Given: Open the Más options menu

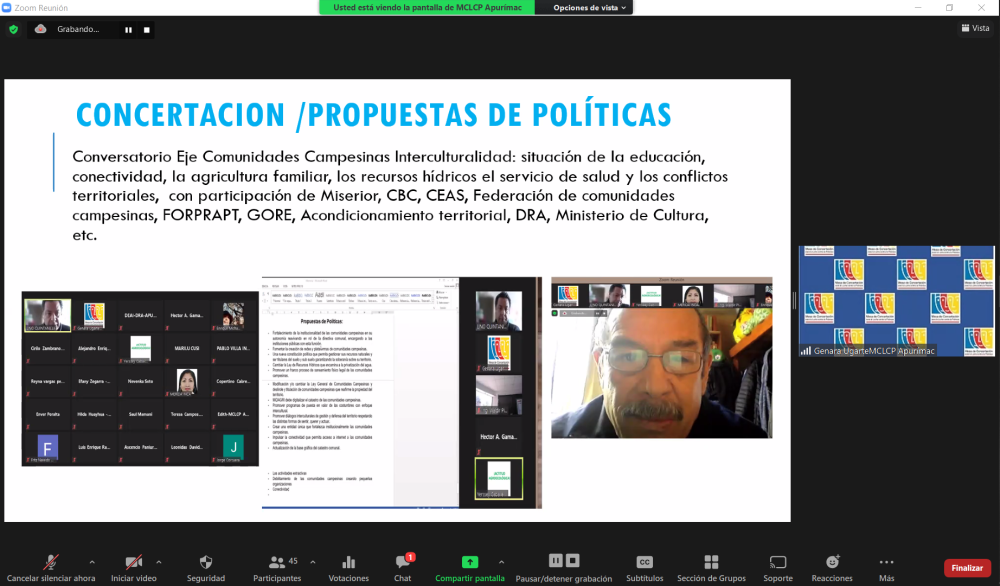Looking at the screenshot, I should [x=886, y=563].
